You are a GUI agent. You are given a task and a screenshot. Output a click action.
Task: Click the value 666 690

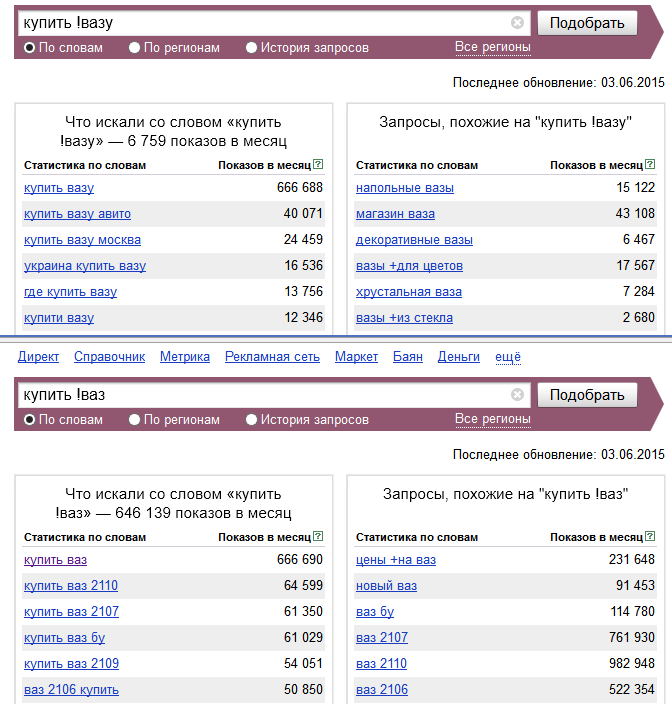pos(300,559)
